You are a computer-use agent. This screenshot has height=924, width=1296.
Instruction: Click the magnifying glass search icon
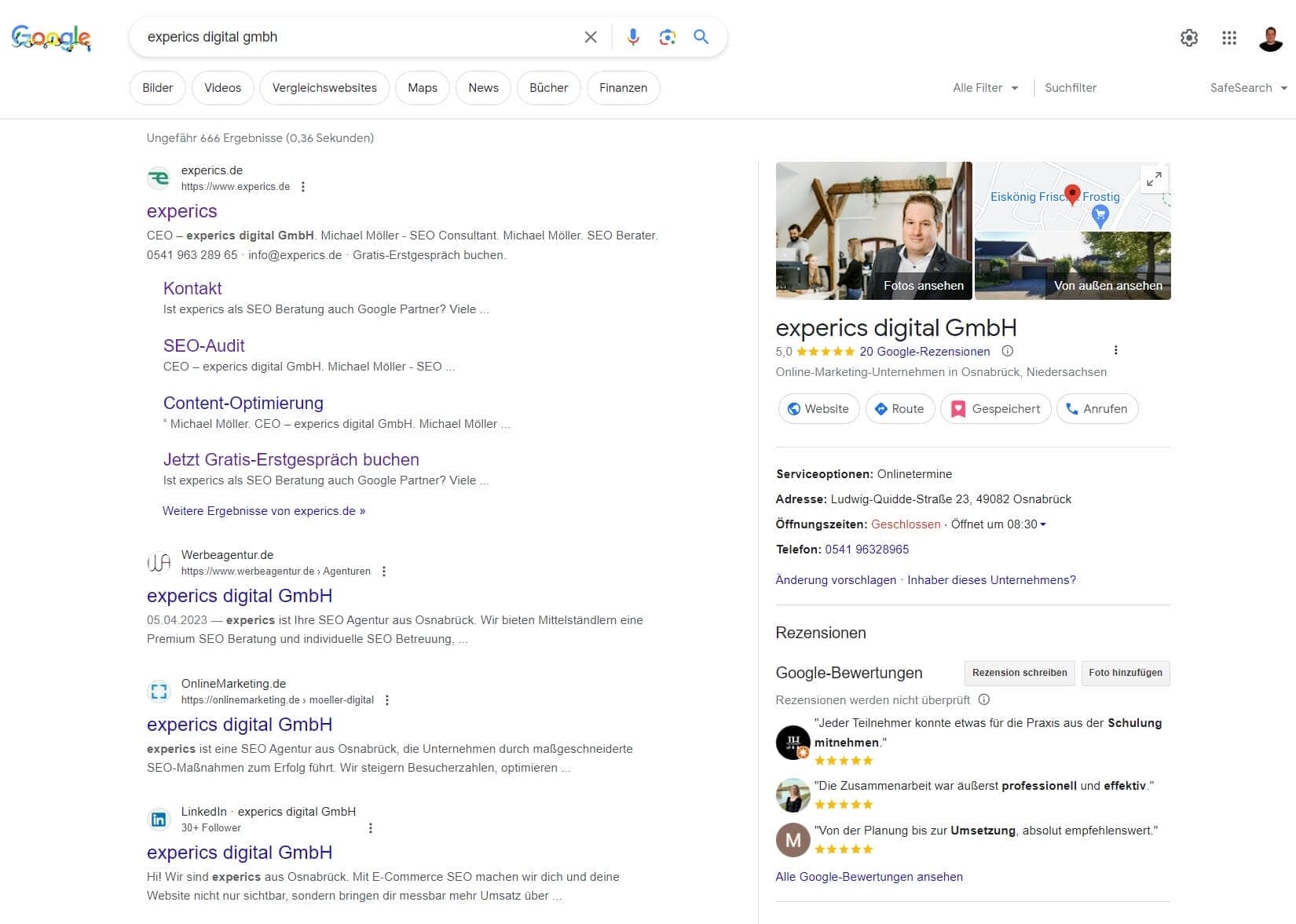[701, 37]
